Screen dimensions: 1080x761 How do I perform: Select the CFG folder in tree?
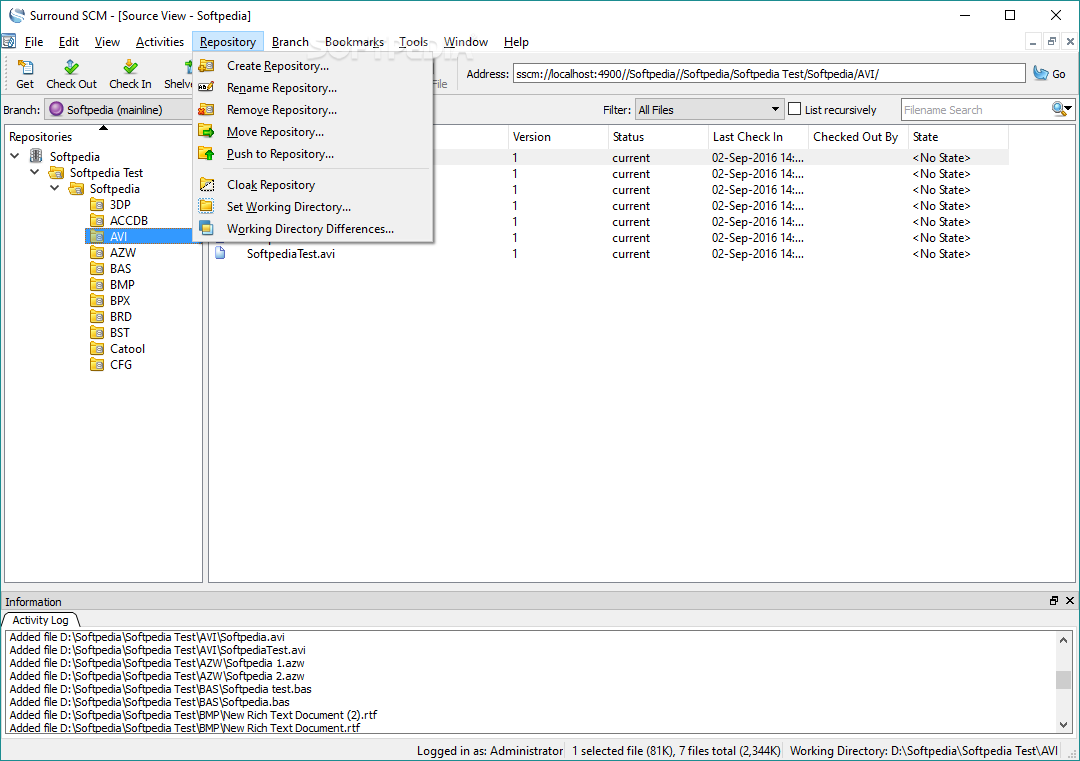(121, 364)
